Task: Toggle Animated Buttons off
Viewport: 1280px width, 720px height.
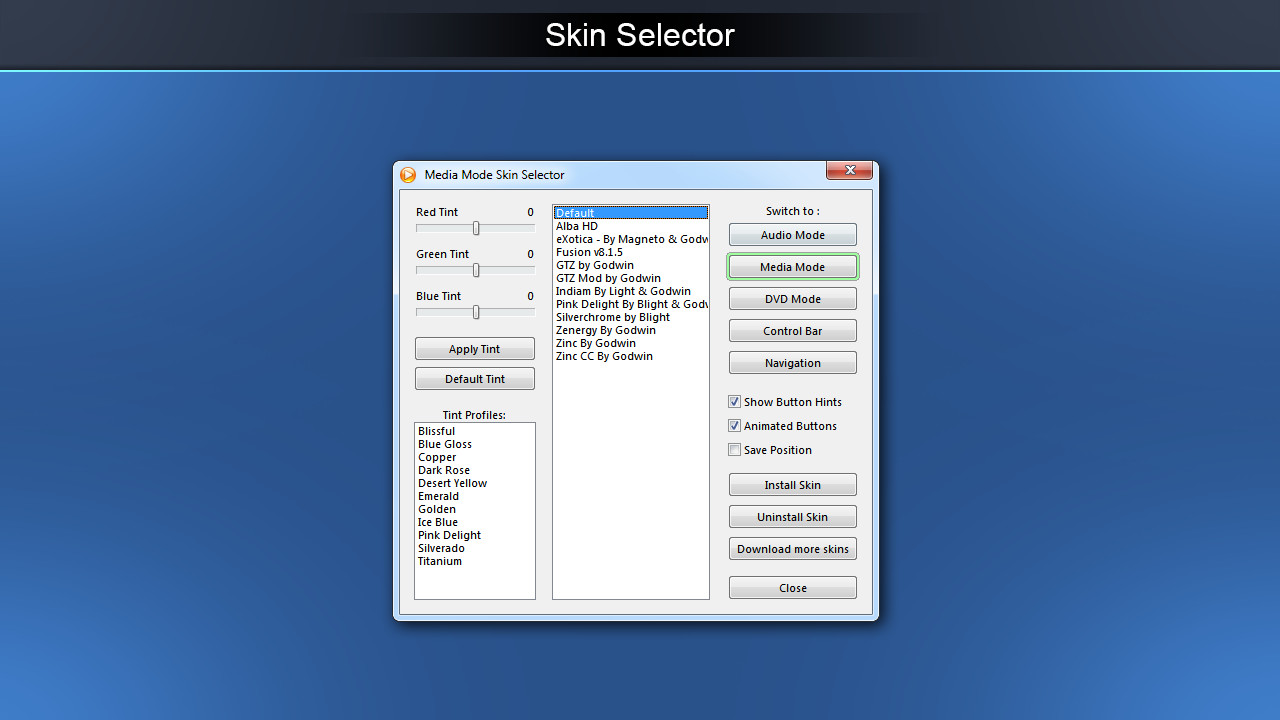Action: (734, 425)
